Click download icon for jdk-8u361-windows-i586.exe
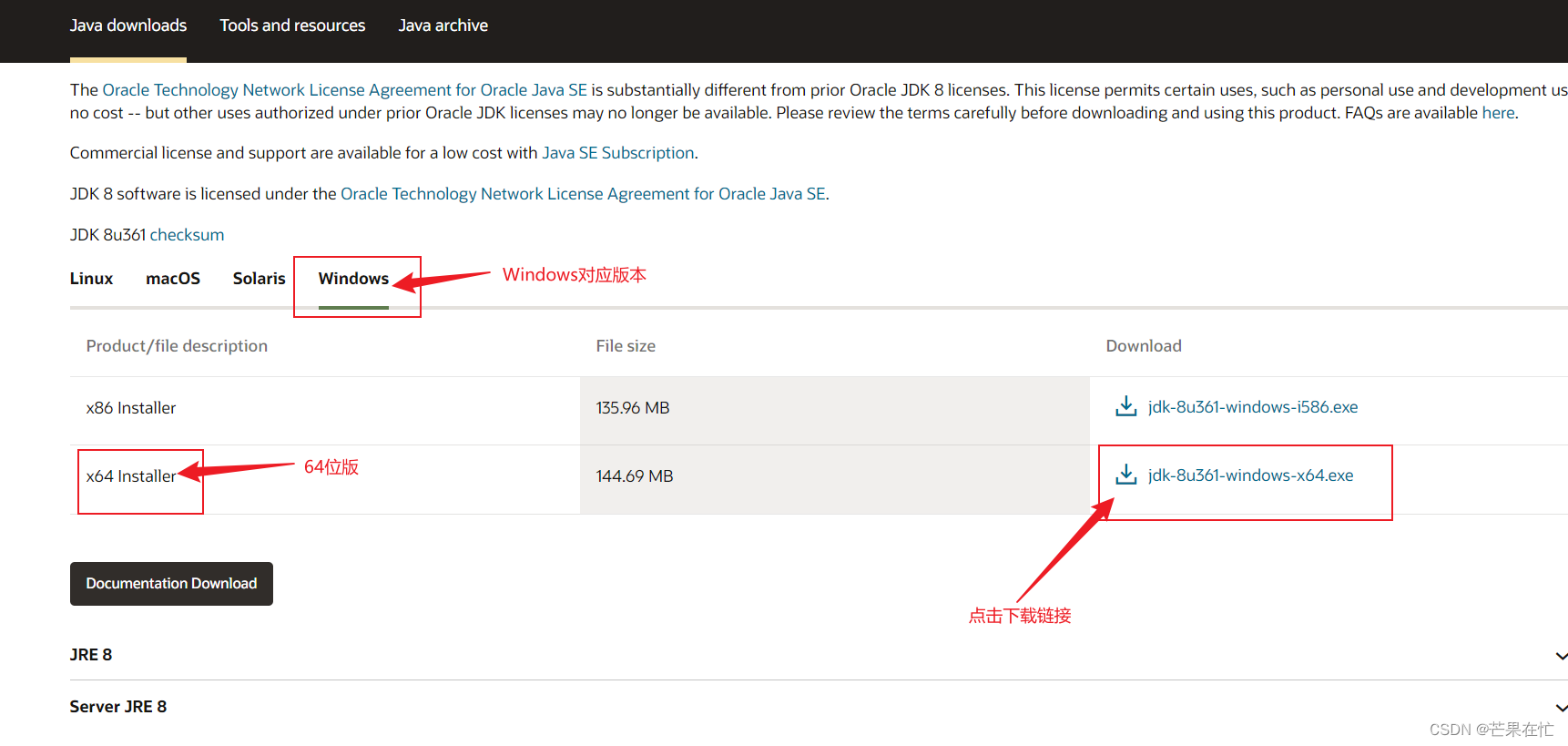1568x746 pixels. tap(1125, 406)
